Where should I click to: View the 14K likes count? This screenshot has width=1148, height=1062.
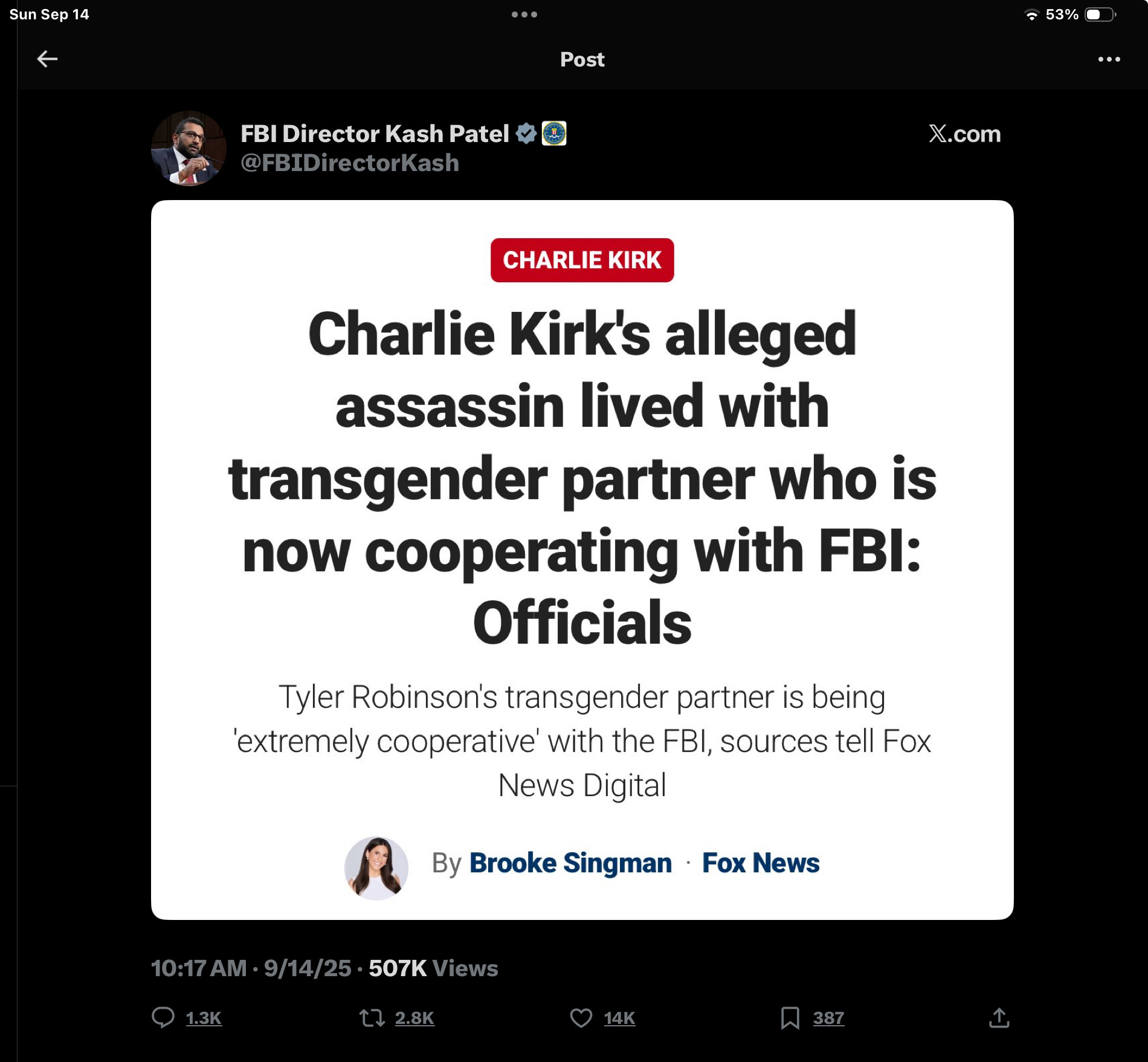619,1018
